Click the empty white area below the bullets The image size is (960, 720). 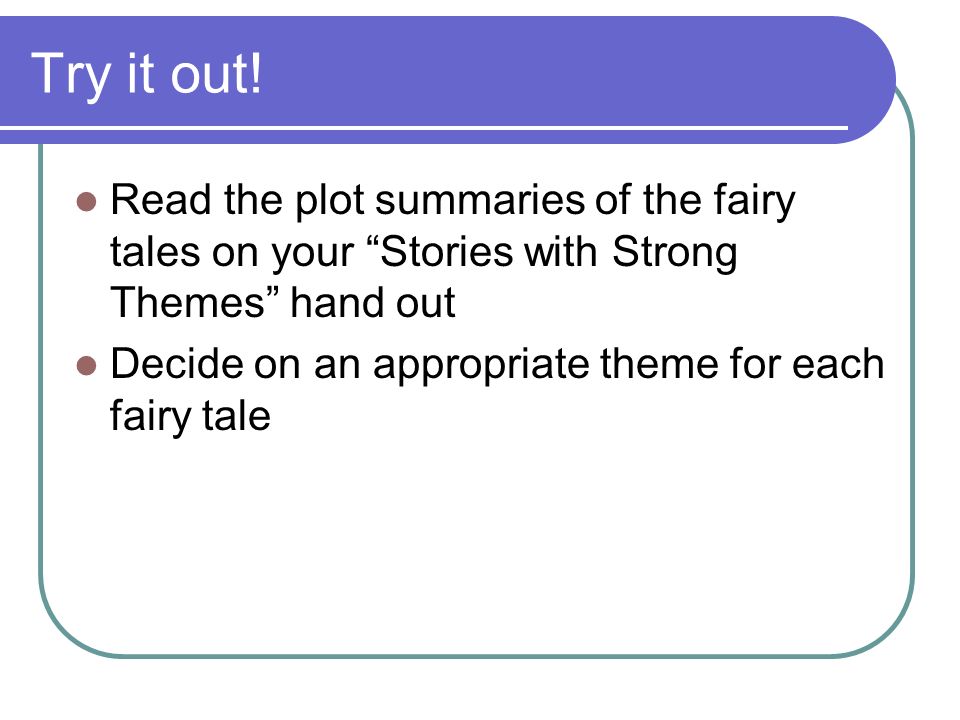tap(478, 539)
